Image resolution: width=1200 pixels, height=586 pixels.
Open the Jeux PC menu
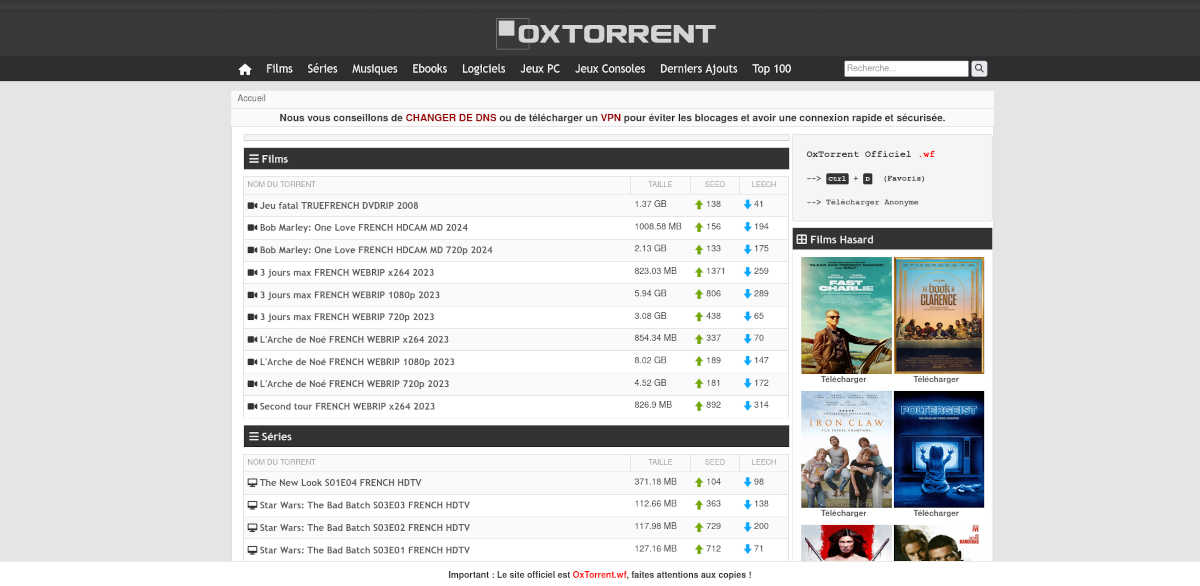tap(540, 69)
